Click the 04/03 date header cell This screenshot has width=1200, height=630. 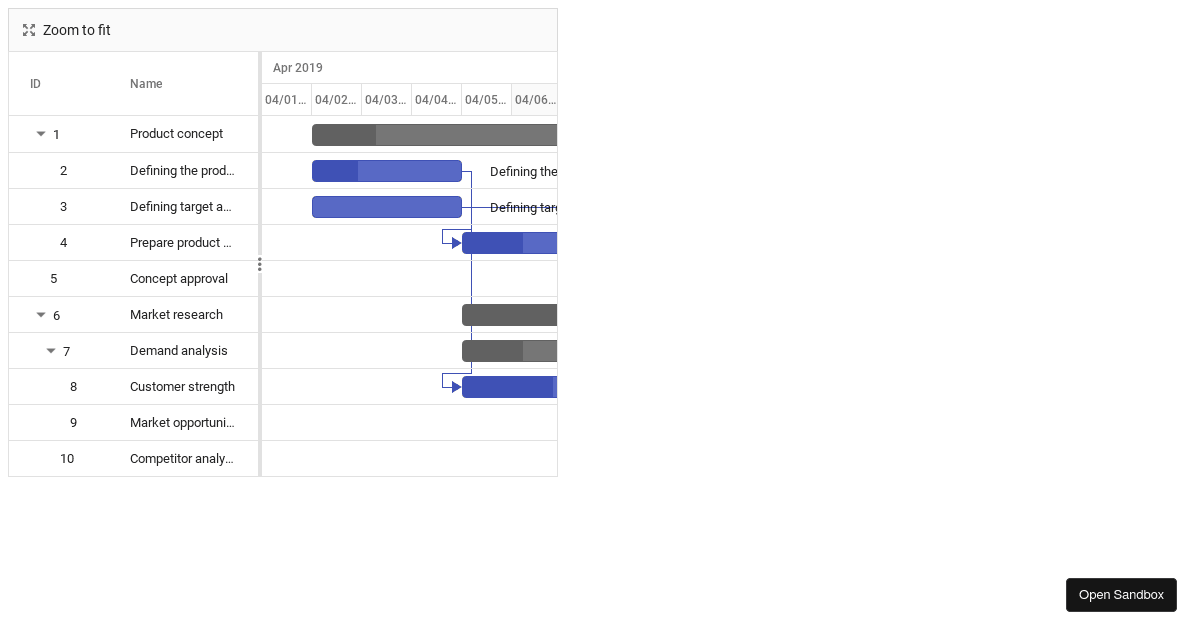386,100
